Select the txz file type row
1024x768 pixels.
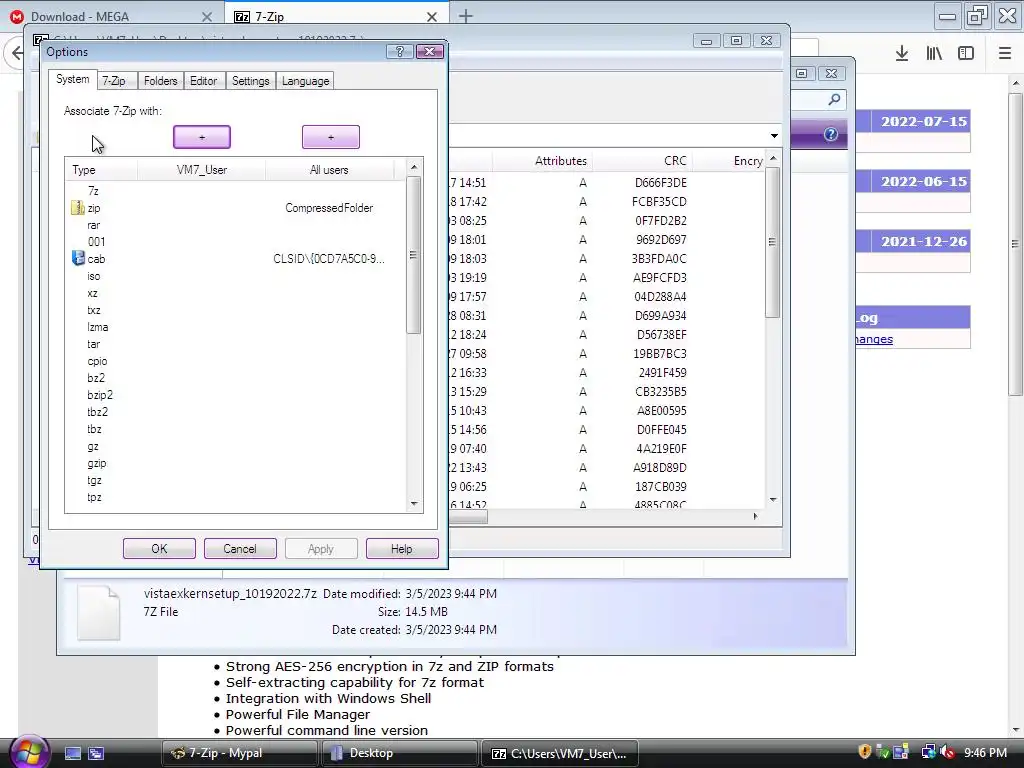(235, 310)
